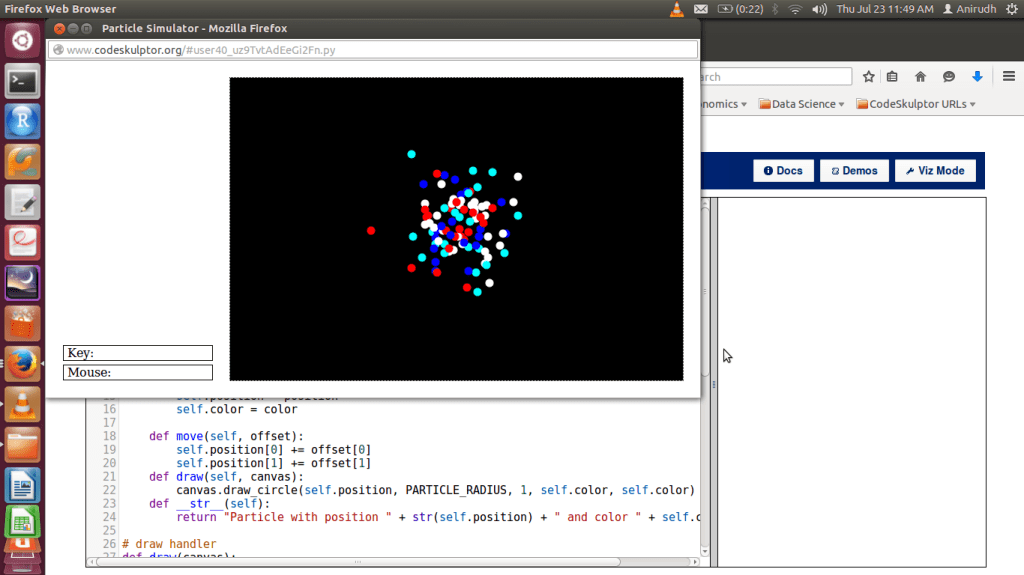Screen dimensions: 1024x575
Task: Expand the Data Science bookmarks folder
Action: click(x=801, y=104)
